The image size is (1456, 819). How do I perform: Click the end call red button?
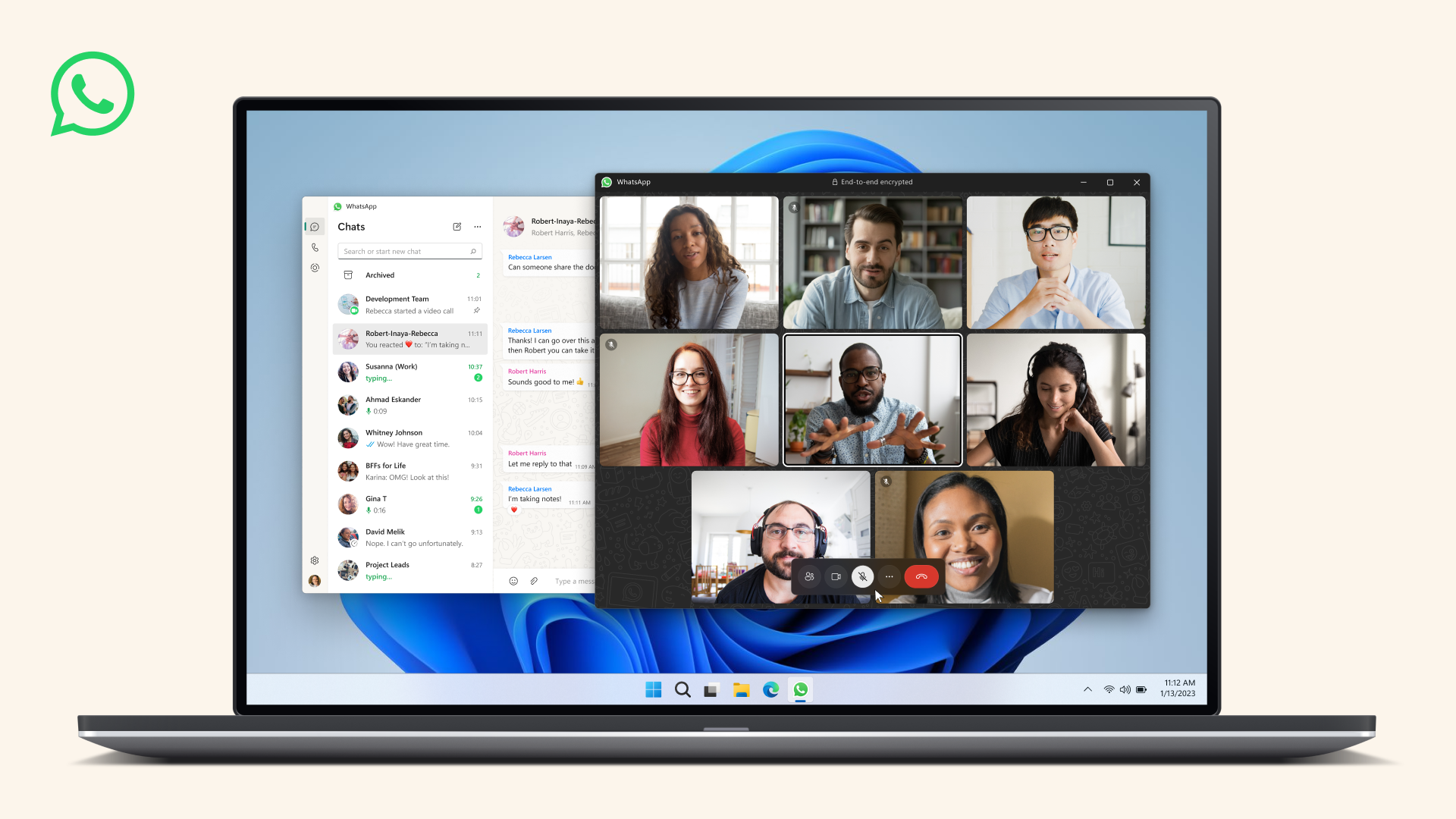[920, 576]
